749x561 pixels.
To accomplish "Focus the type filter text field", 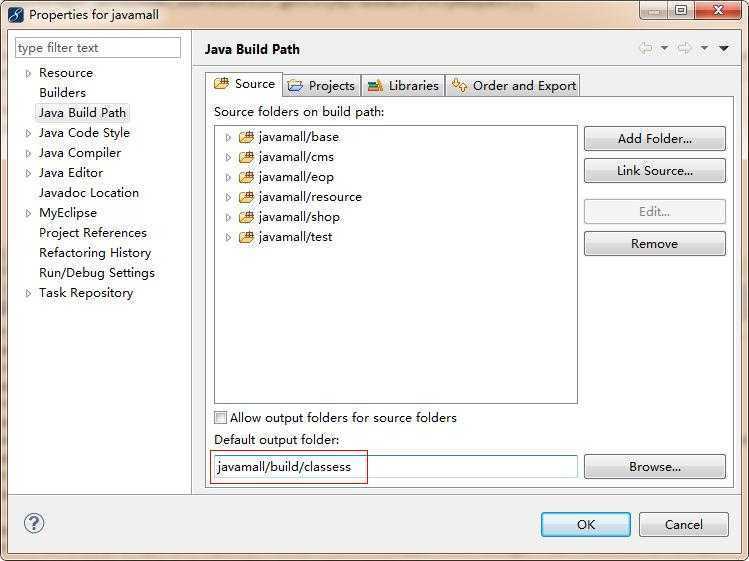I will click(98, 48).
